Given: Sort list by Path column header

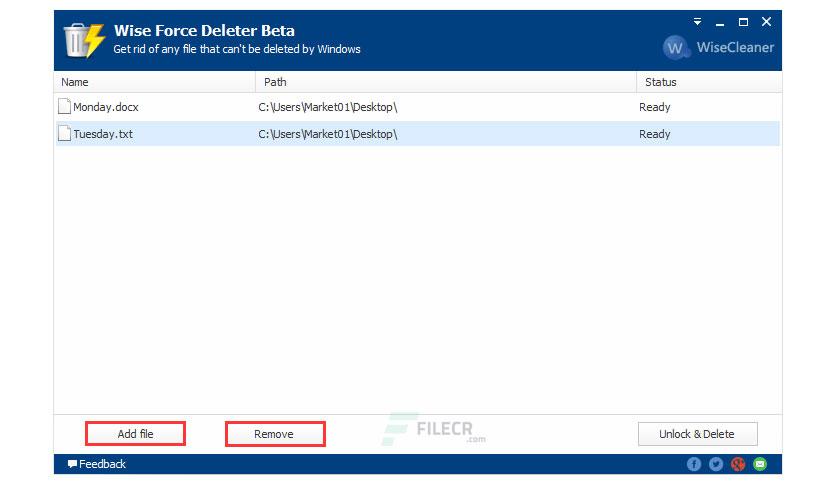Looking at the screenshot, I should click(446, 82).
